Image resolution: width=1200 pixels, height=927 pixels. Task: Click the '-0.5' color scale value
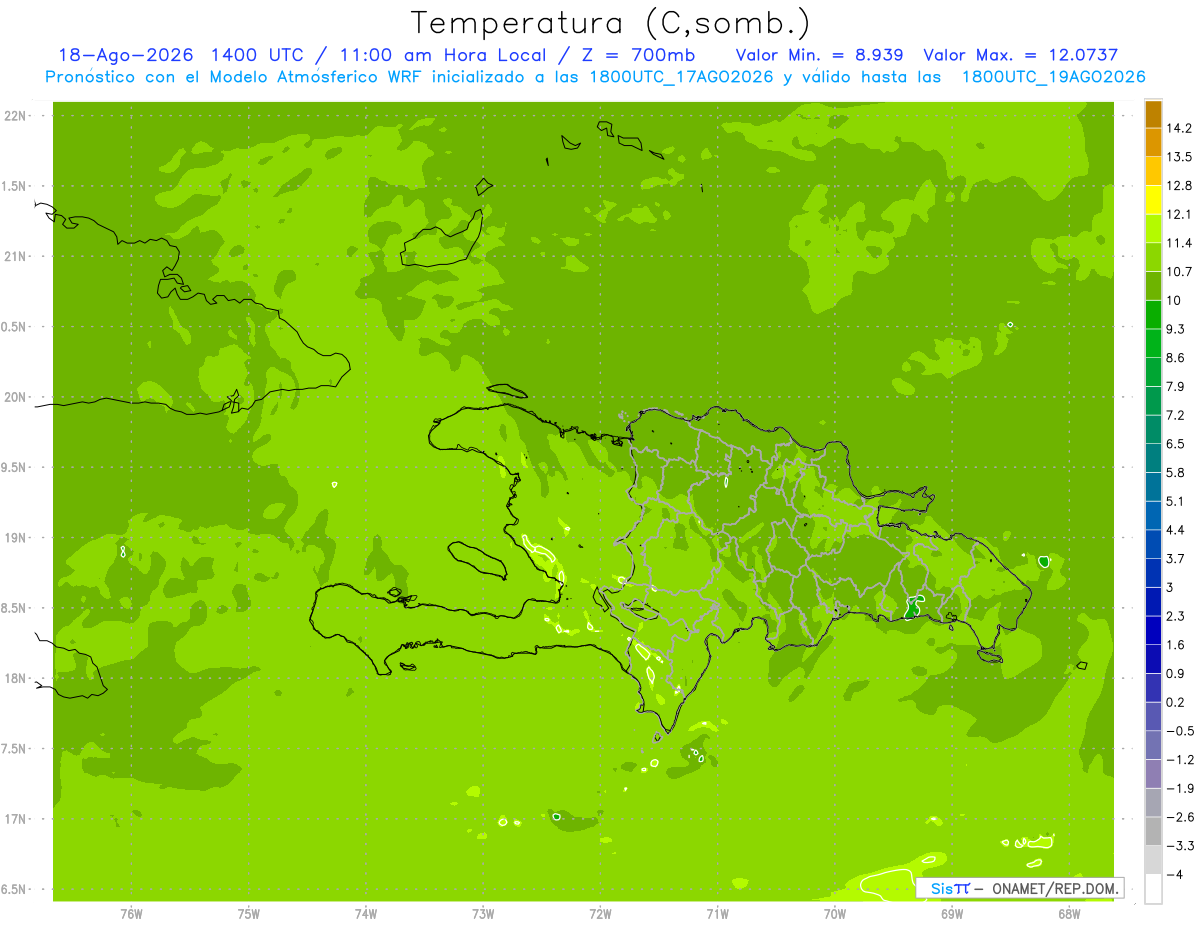1181,730
